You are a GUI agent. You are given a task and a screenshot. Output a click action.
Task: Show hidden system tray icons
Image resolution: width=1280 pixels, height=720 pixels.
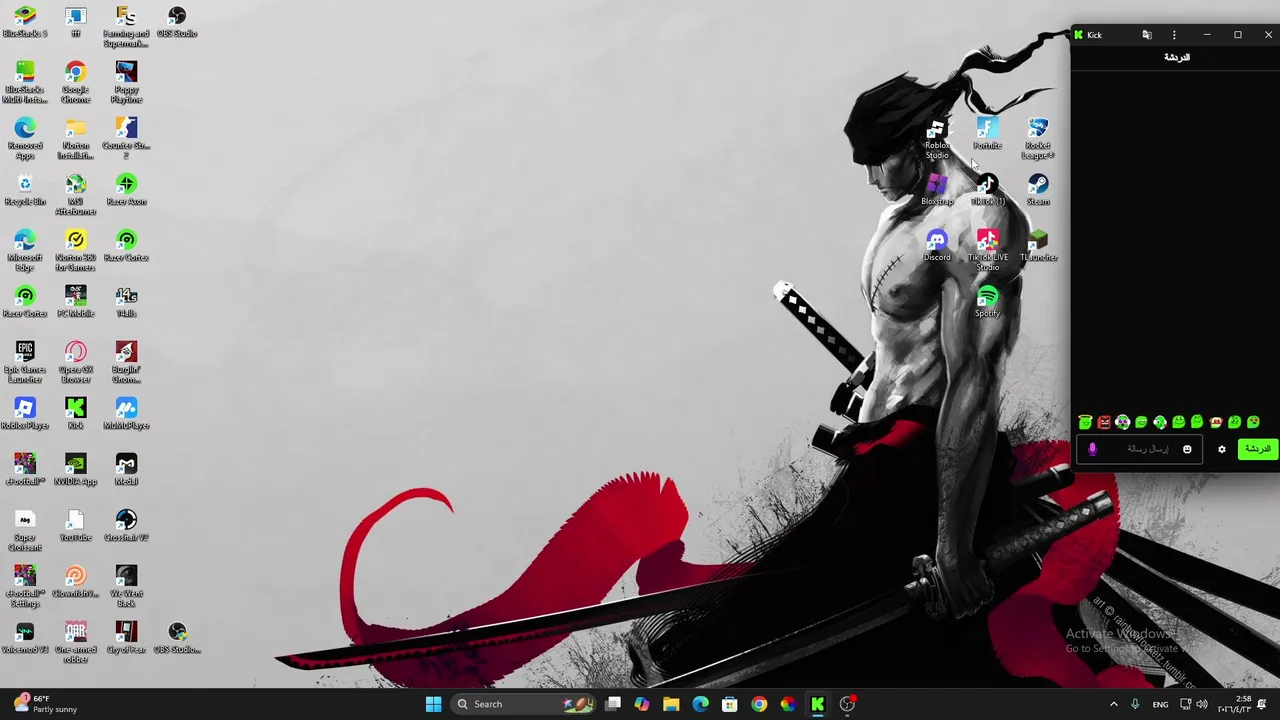[x=1113, y=704]
